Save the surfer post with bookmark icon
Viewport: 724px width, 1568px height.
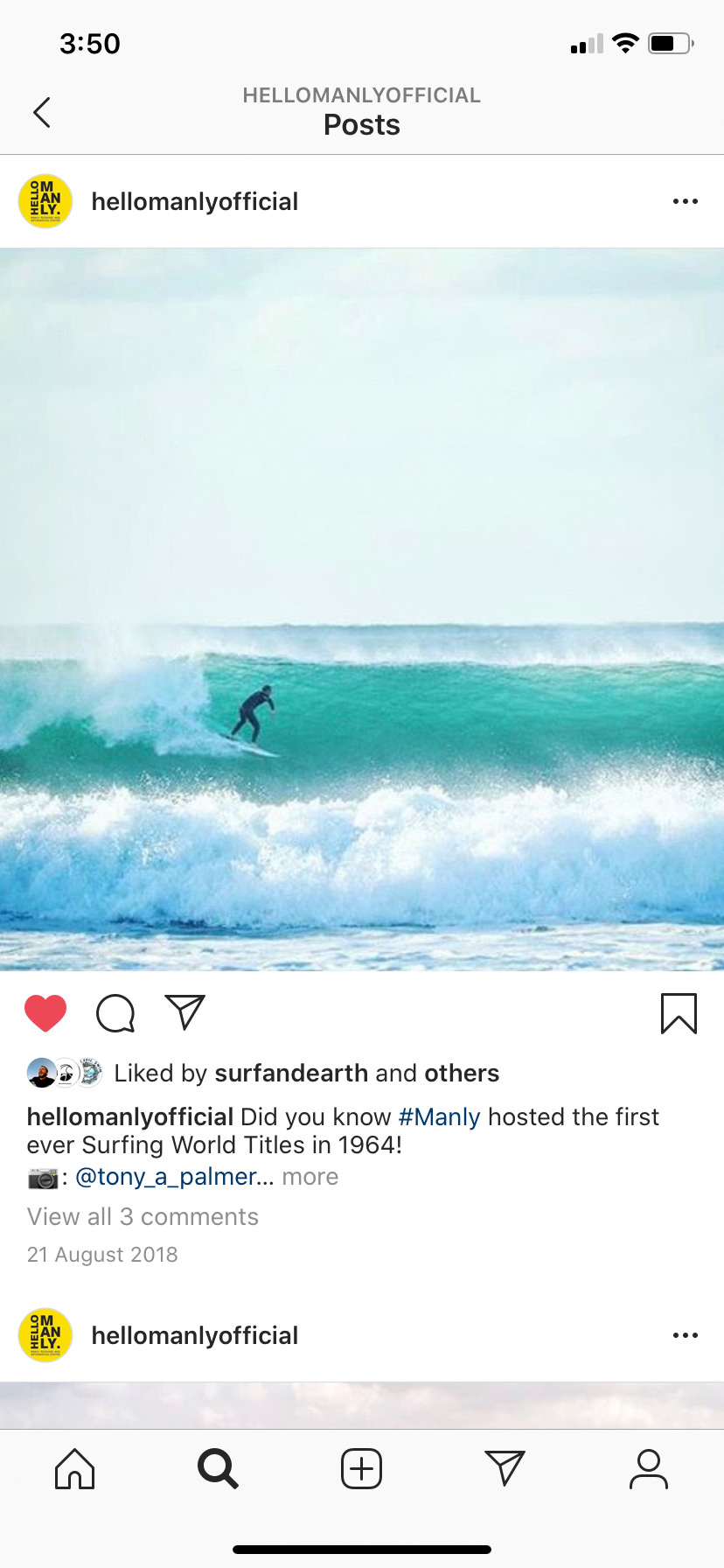point(679,1013)
